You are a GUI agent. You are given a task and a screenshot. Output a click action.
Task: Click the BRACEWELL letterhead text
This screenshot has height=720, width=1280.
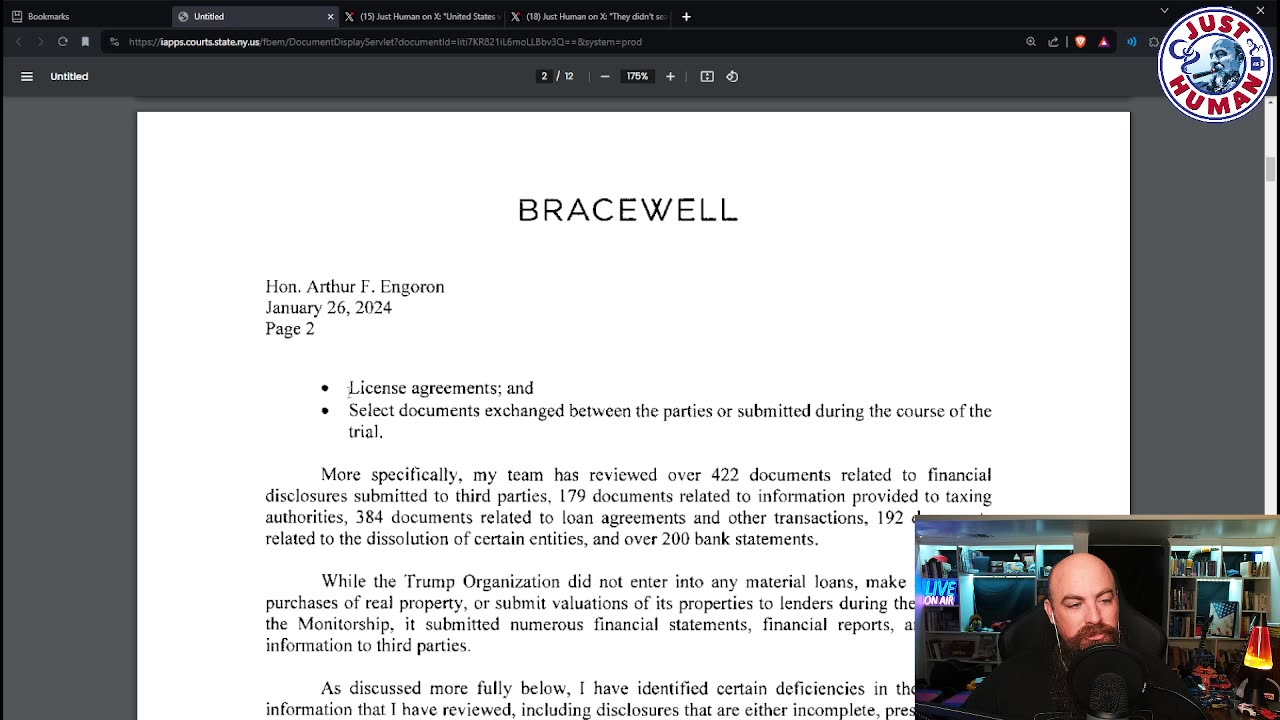pyautogui.click(x=628, y=210)
